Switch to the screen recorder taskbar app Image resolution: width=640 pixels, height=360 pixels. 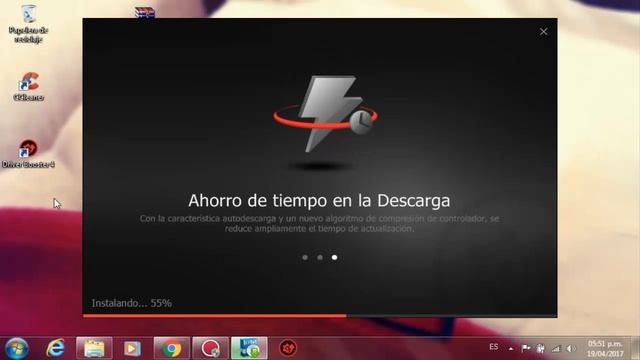click(210, 348)
